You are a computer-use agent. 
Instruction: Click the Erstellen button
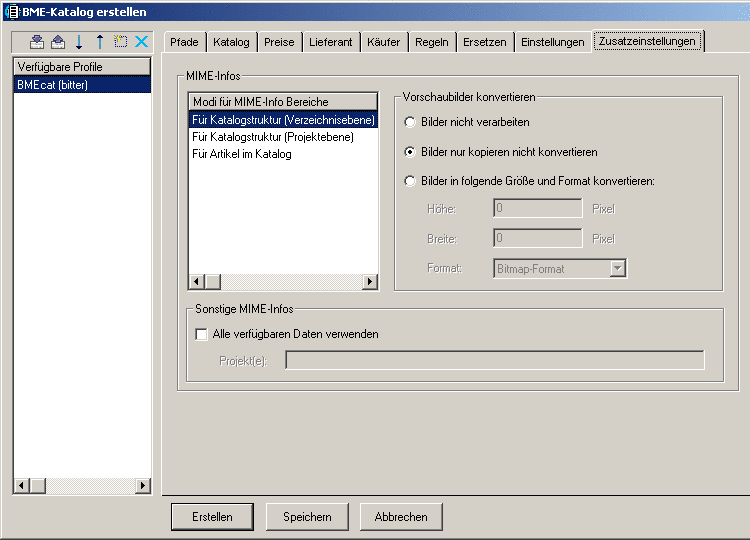tap(212, 517)
